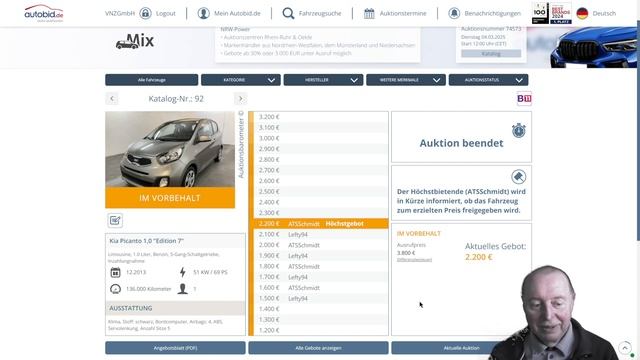
Task: Open the Auktionstermine calendar icon
Action: pos(369,13)
